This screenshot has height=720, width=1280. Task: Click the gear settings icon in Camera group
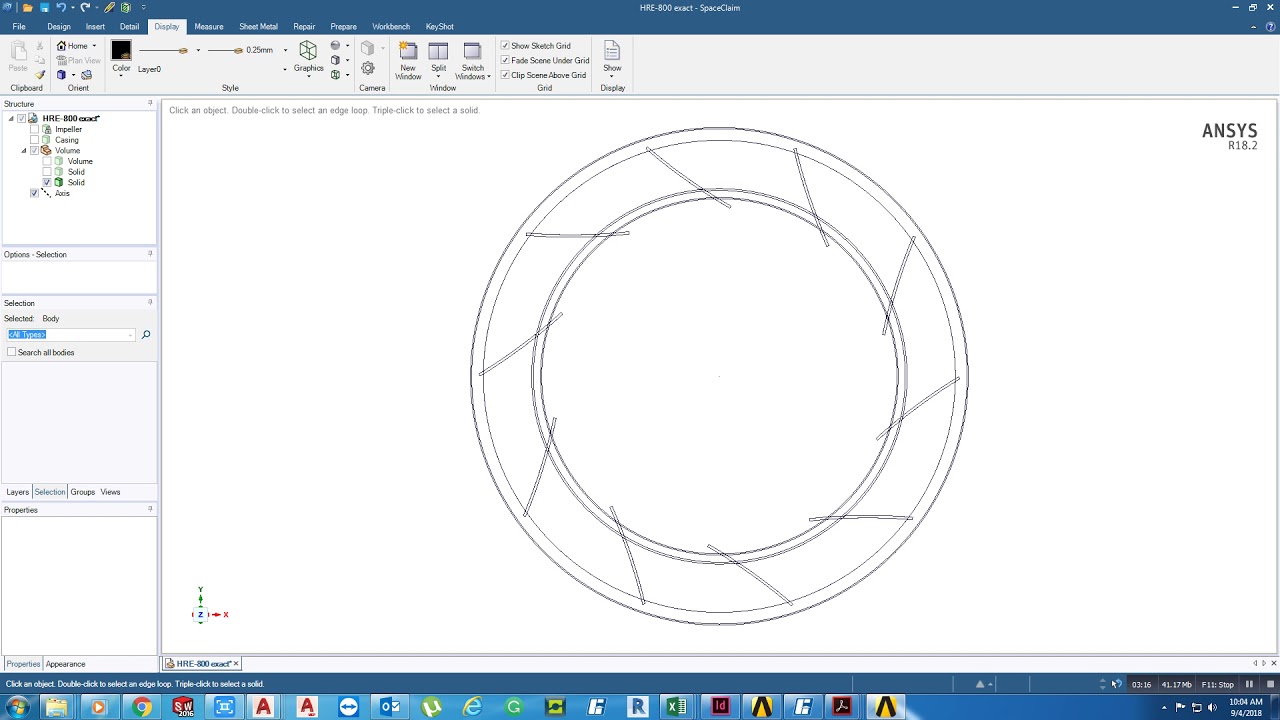coord(368,68)
